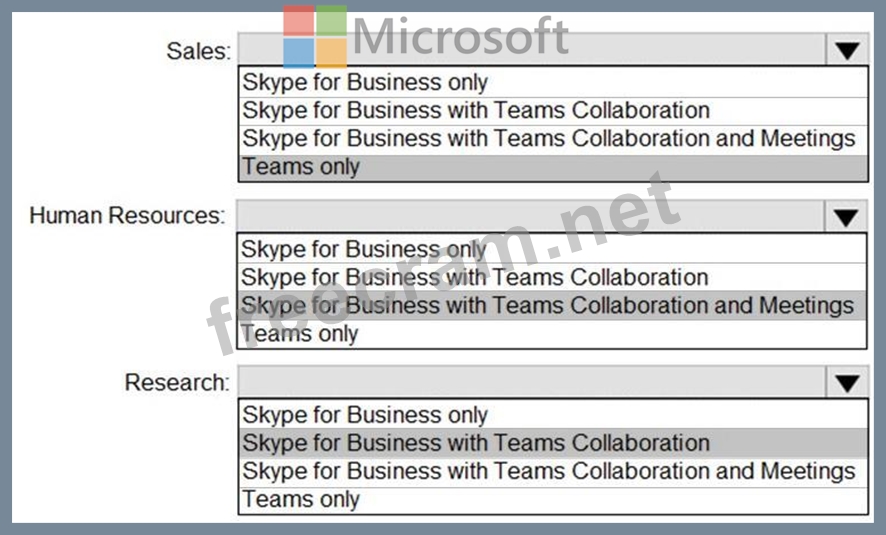Select "Teams only" in the Research list
This screenshot has width=886, height=535.
point(301,499)
